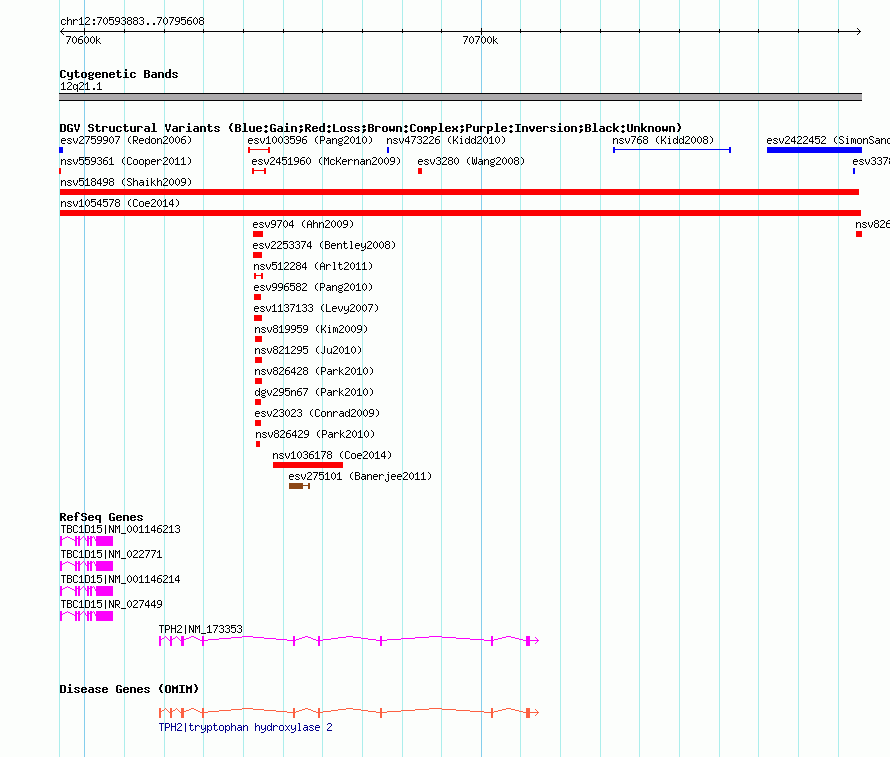890x757 pixels.
Task: Open TBC1D15|NM_001146213 gene label
Action: click(120, 529)
